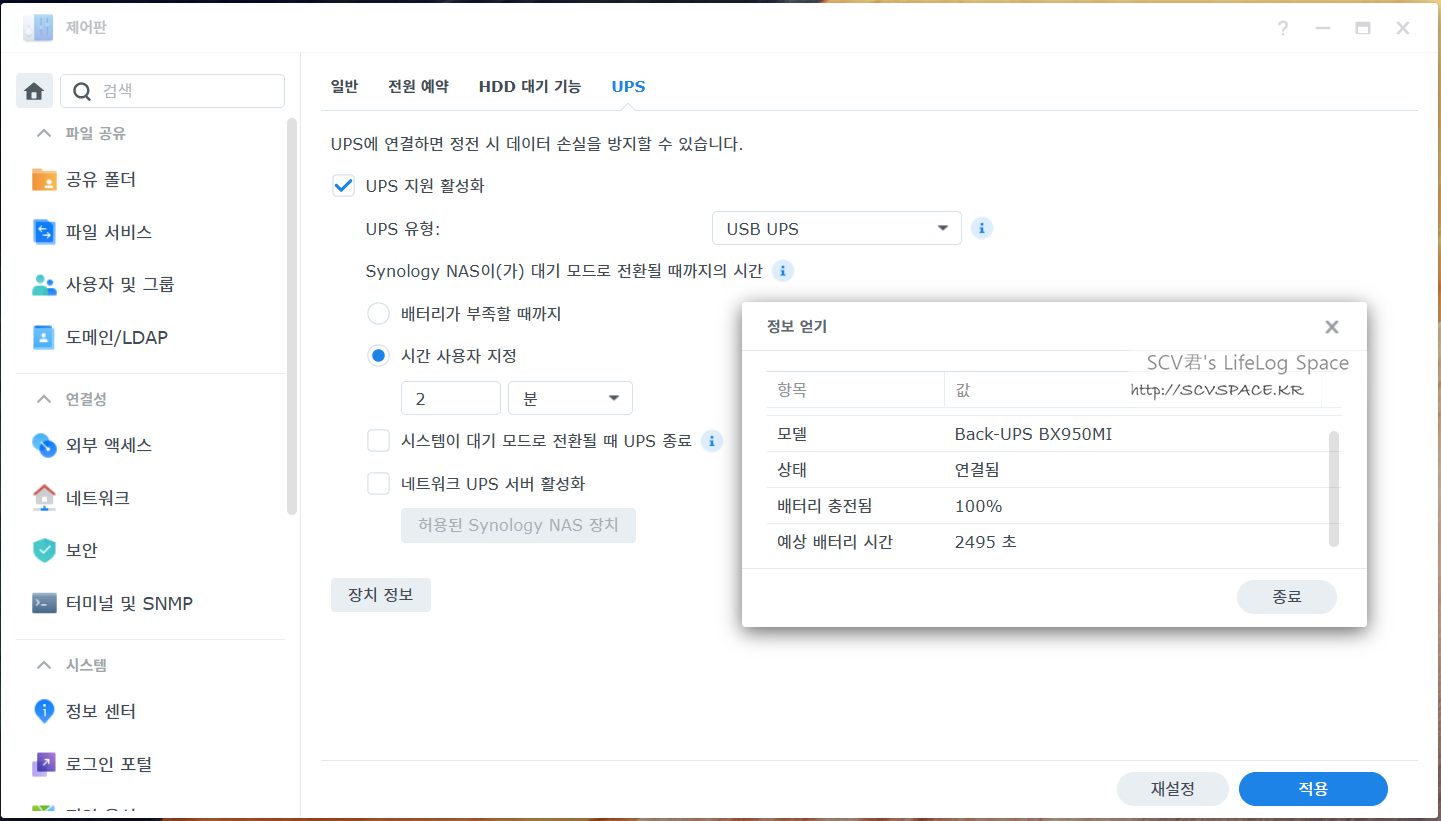Click info icon beside standby time label
This screenshot has height=821, width=1441.
coord(782,271)
